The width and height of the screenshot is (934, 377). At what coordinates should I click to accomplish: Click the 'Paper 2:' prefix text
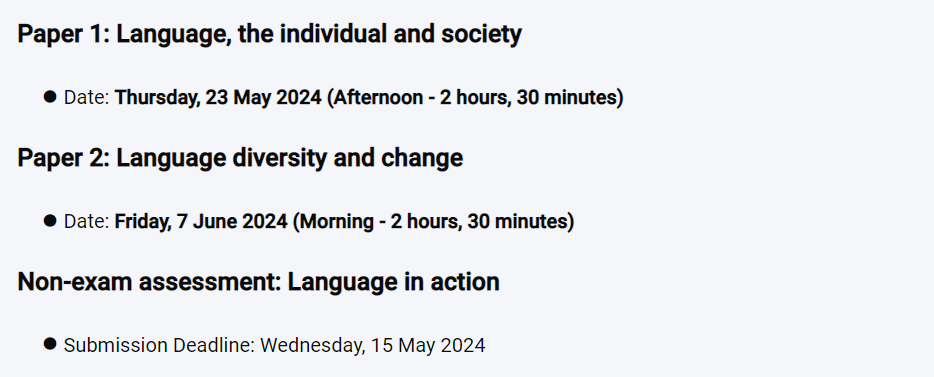click(64, 158)
